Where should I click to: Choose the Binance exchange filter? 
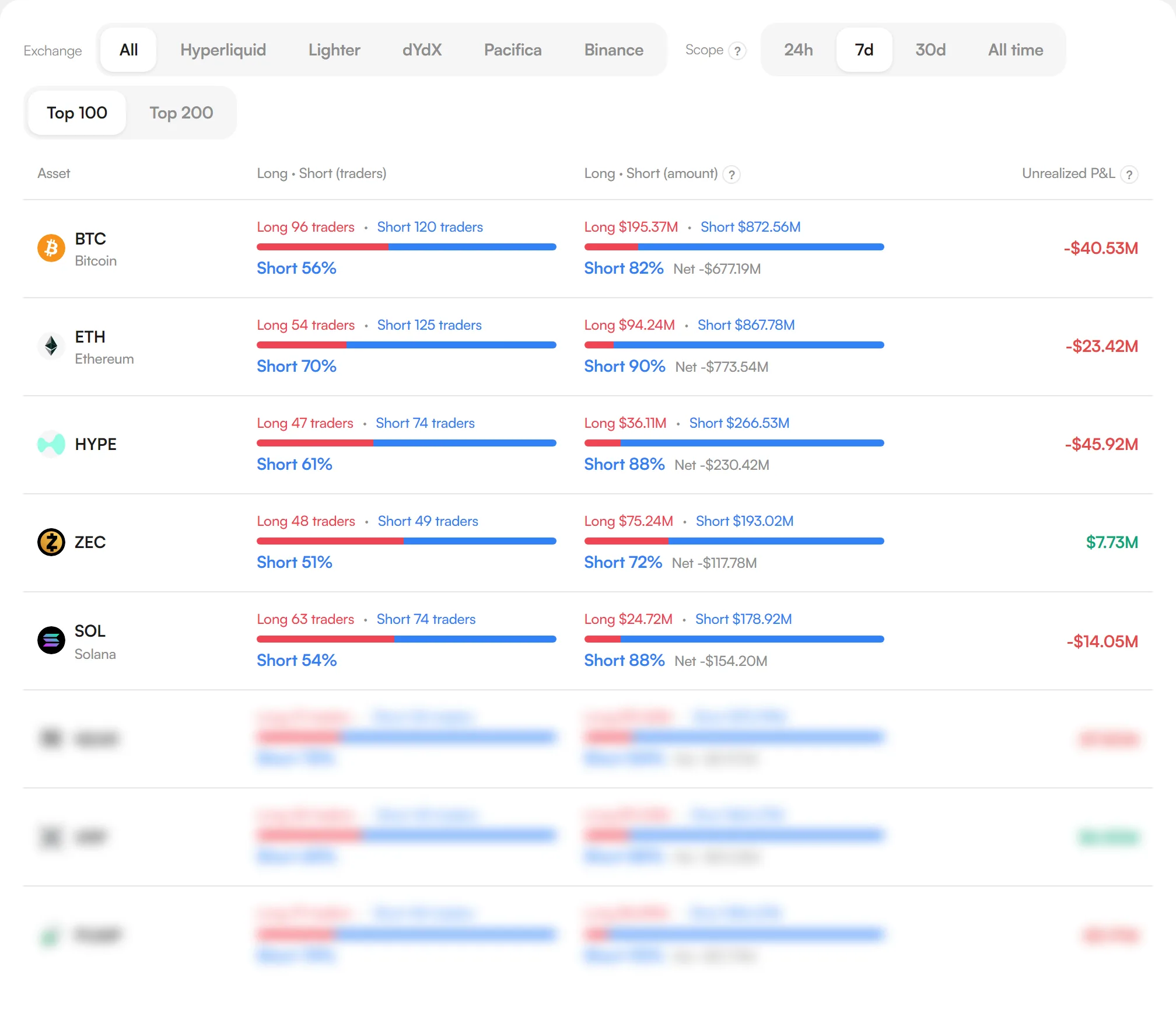click(x=614, y=50)
